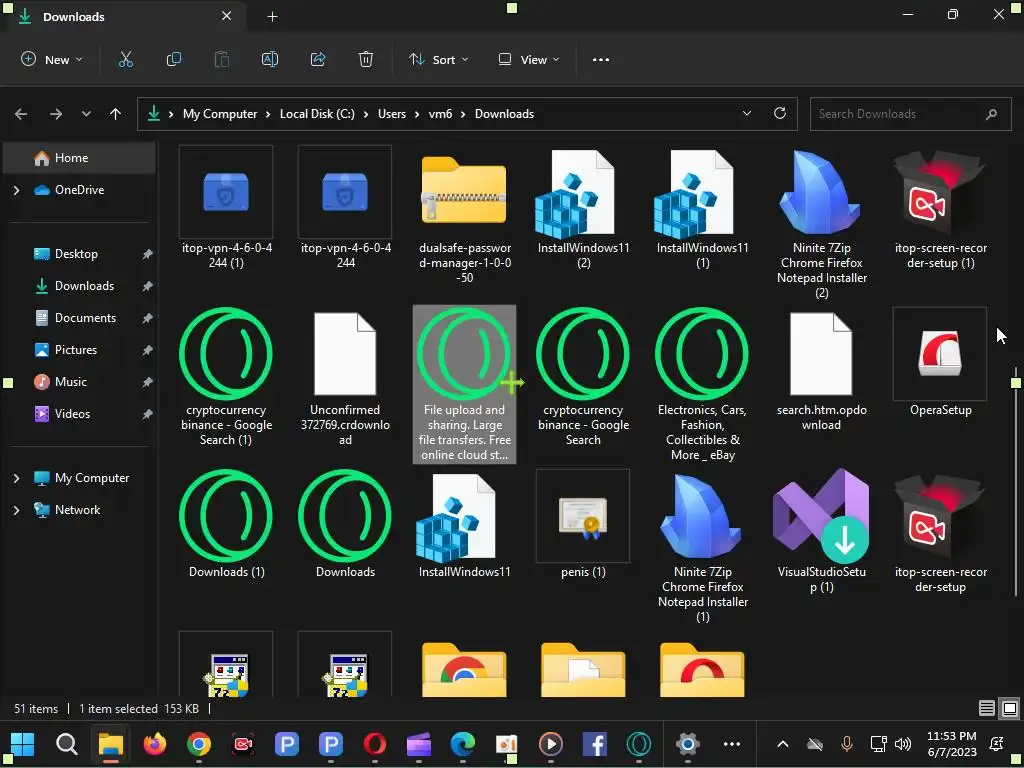Show hidden tray icons chevron
1024x768 pixels.
(x=782, y=744)
